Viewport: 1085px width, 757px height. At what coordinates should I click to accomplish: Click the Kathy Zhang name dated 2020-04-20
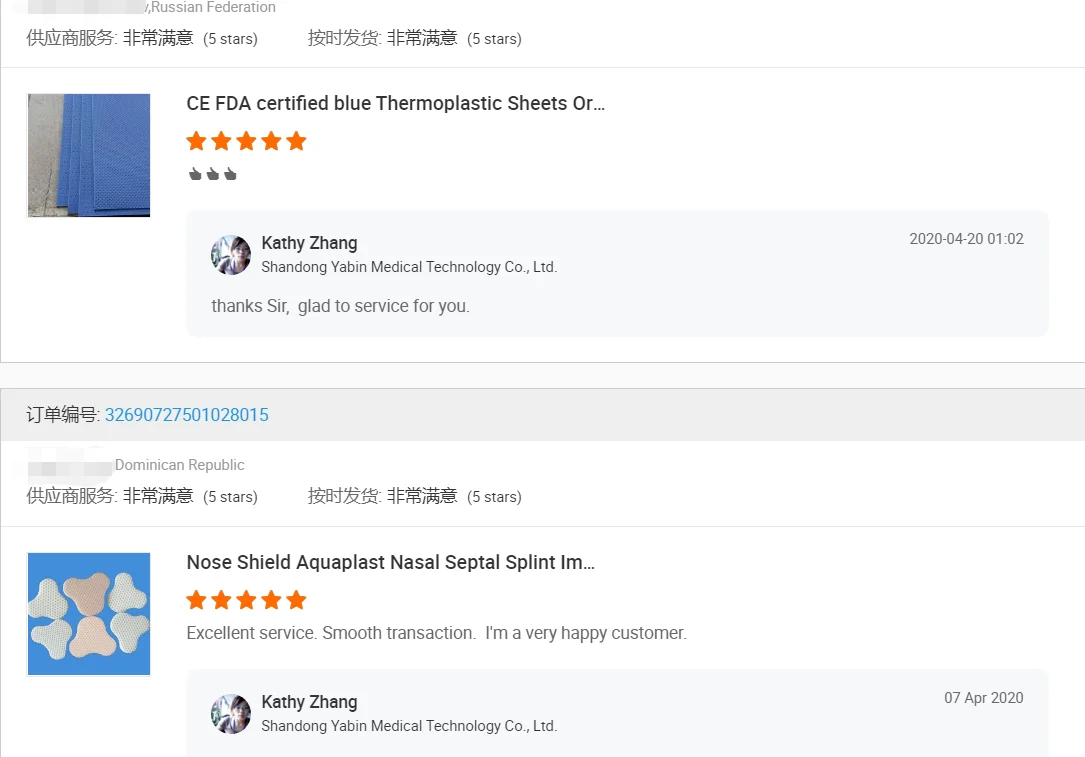(x=309, y=243)
